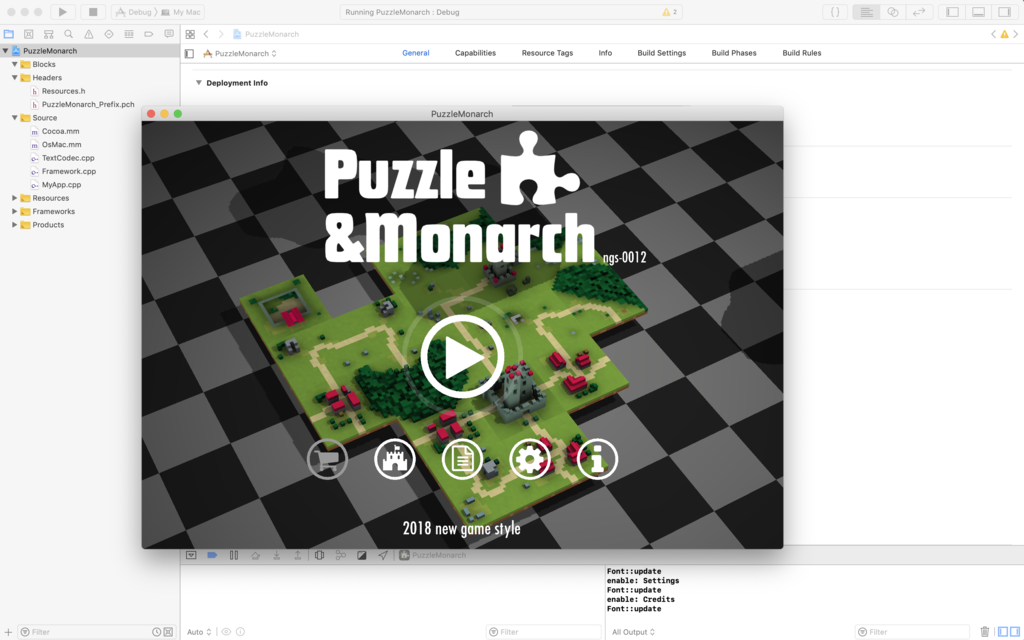Toggle the project and targets list sidebar
This screenshot has height=640, width=1024.
[189, 54]
